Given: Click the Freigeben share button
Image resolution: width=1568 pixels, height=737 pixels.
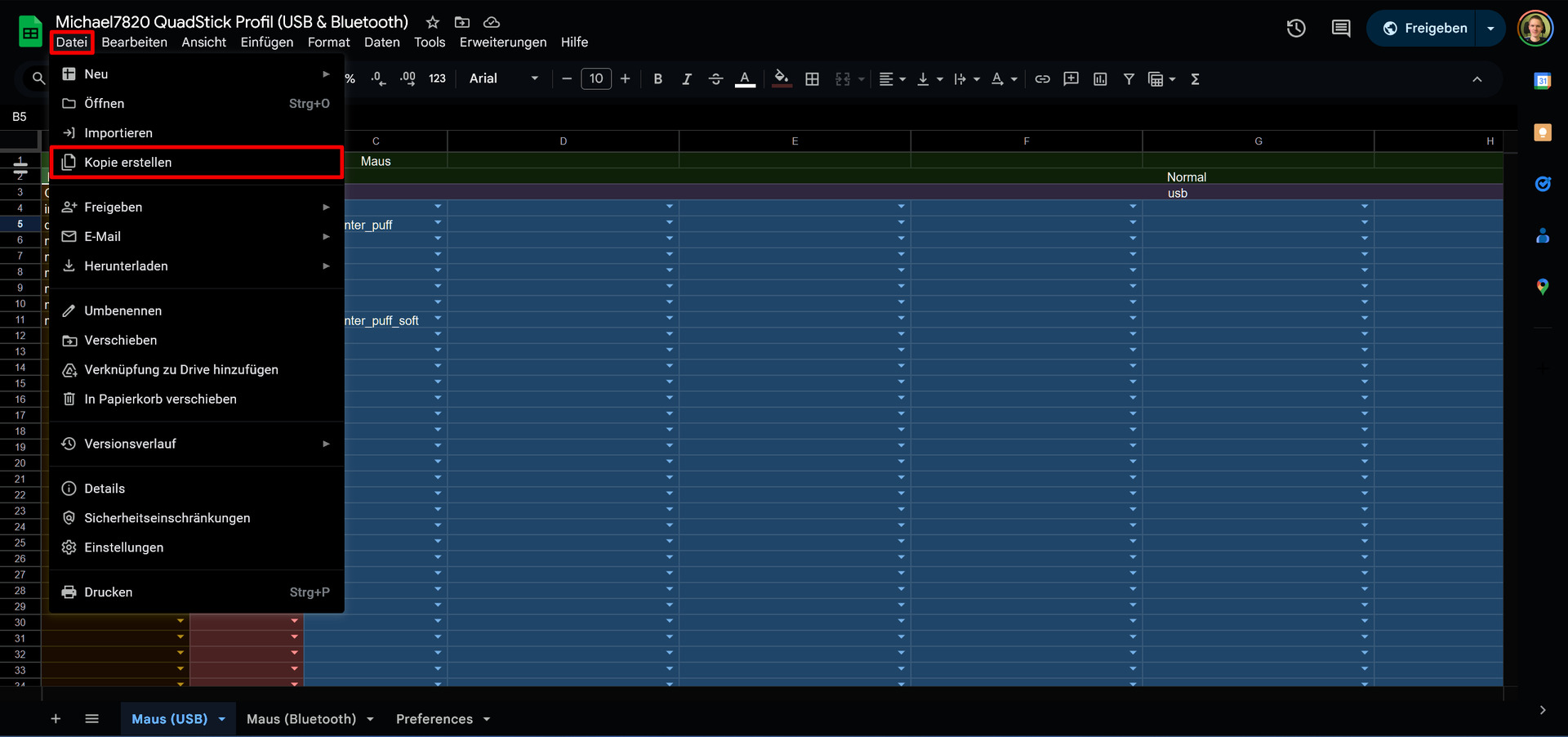Looking at the screenshot, I should 1425,29.
